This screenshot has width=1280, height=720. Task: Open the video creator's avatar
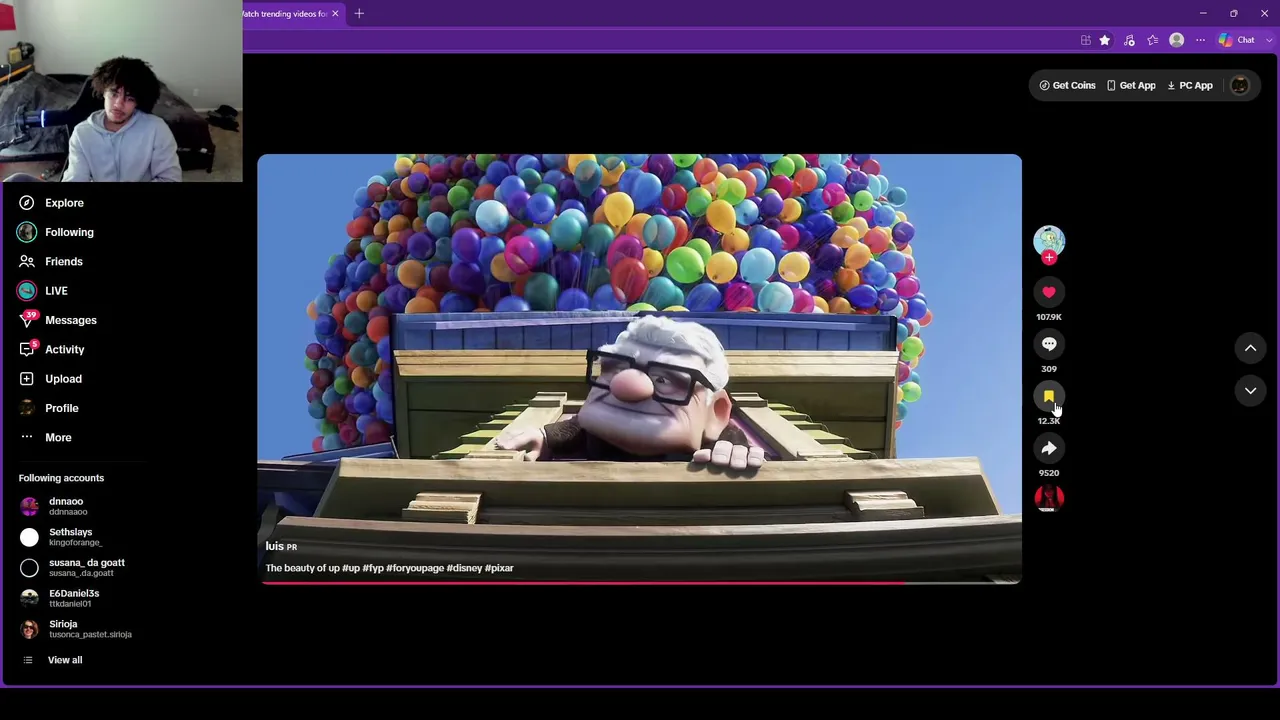[x=1049, y=240]
